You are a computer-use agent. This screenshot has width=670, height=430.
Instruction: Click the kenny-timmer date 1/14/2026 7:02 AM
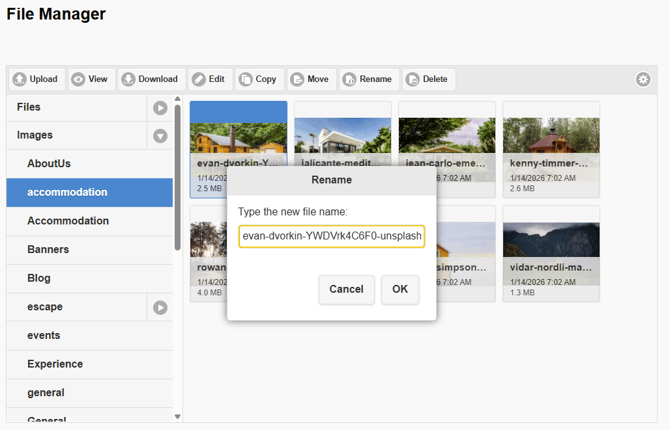[543, 178]
